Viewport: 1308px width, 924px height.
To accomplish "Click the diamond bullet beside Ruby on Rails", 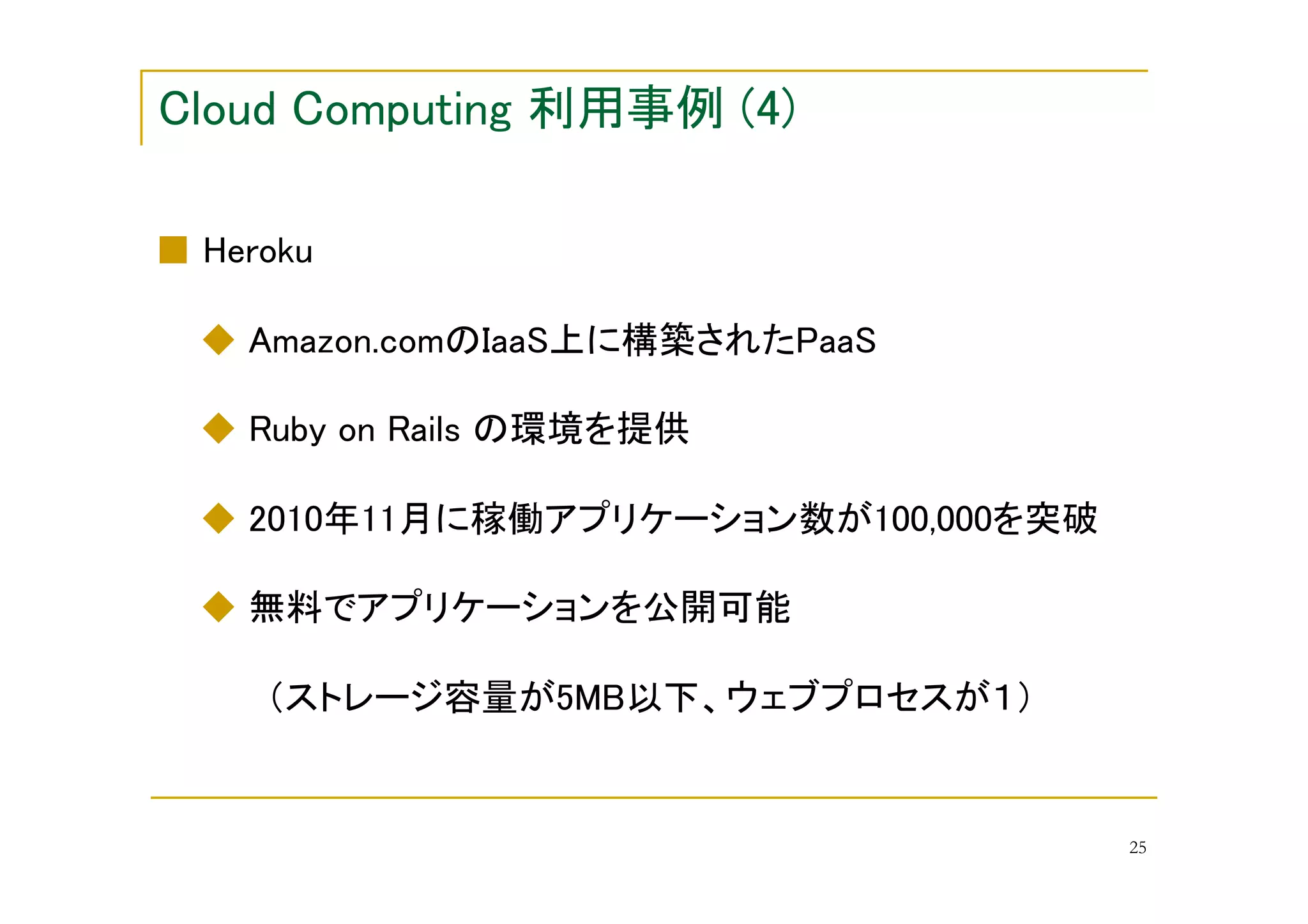I will [218, 428].
